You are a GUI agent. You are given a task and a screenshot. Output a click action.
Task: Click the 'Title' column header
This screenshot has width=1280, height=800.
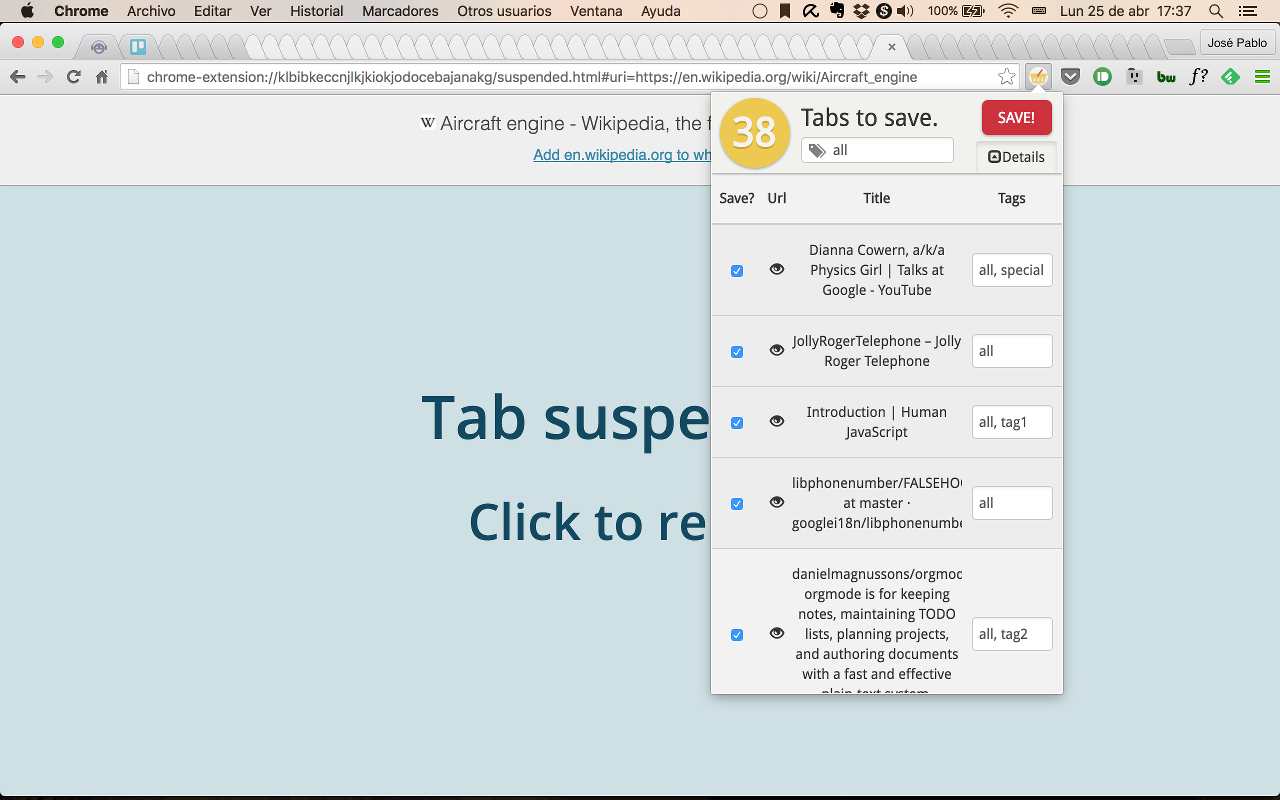877,198
